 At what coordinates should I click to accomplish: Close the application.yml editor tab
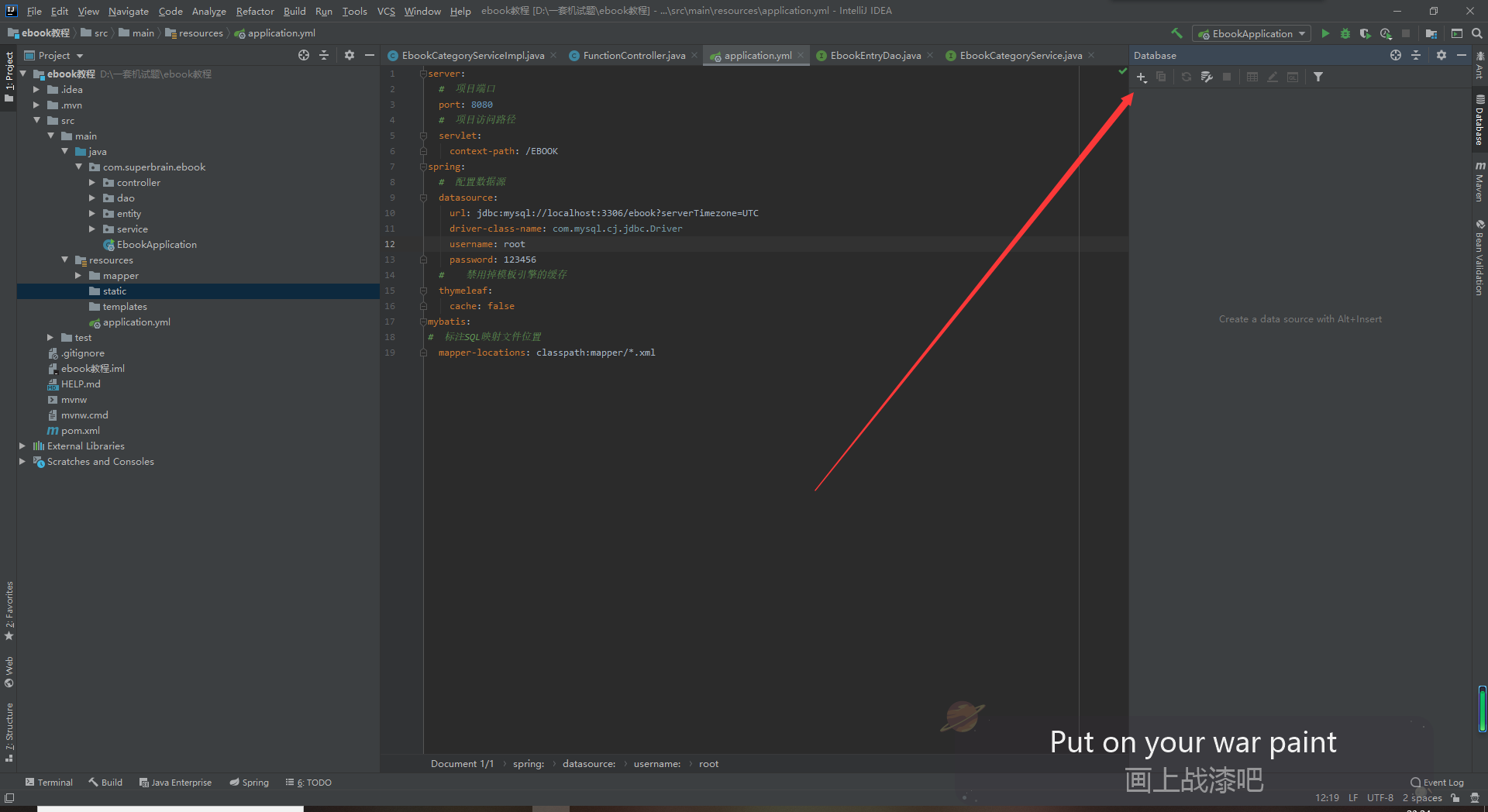(x=801, y=55)
